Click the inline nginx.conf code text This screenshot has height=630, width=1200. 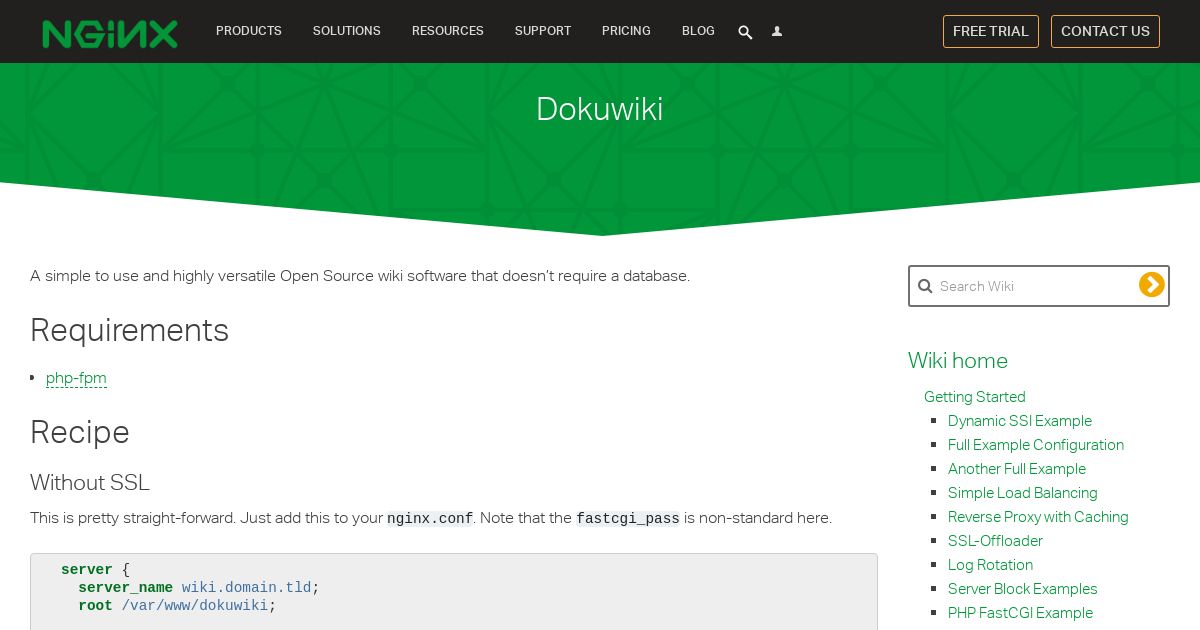click(430, 519)
